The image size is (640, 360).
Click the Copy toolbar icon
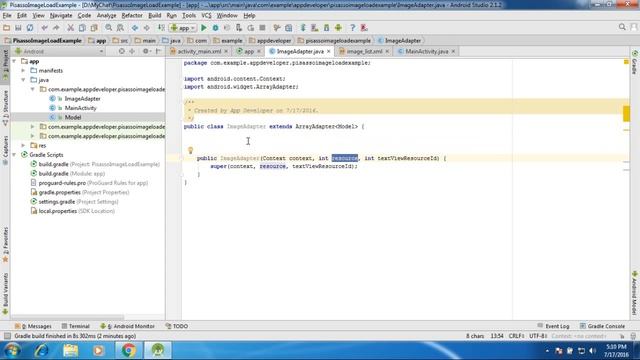(x=82, y=28)
